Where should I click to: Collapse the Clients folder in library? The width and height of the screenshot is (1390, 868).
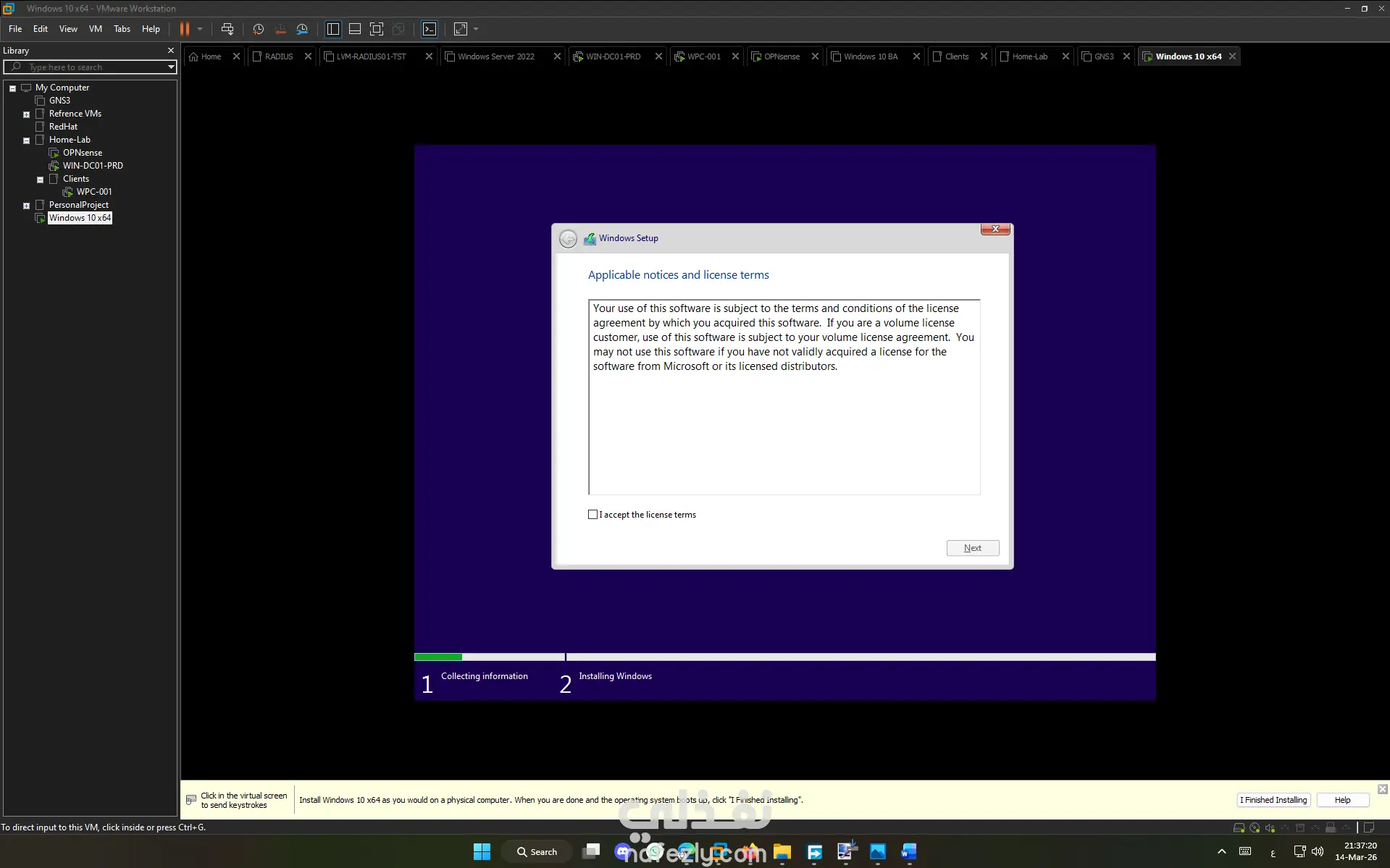tap(40, 180)
